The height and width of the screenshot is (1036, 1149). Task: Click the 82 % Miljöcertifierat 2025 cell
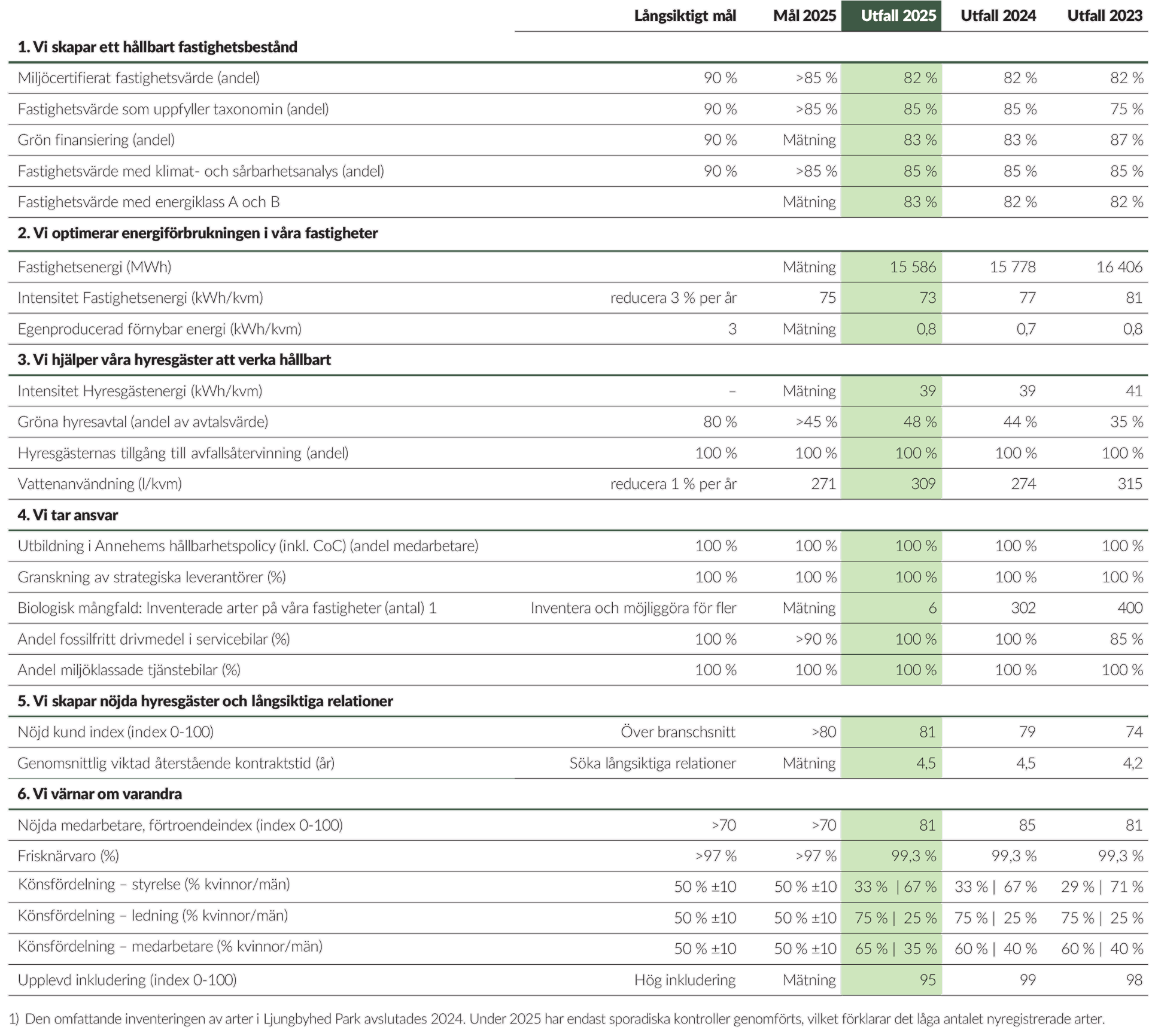920,78
